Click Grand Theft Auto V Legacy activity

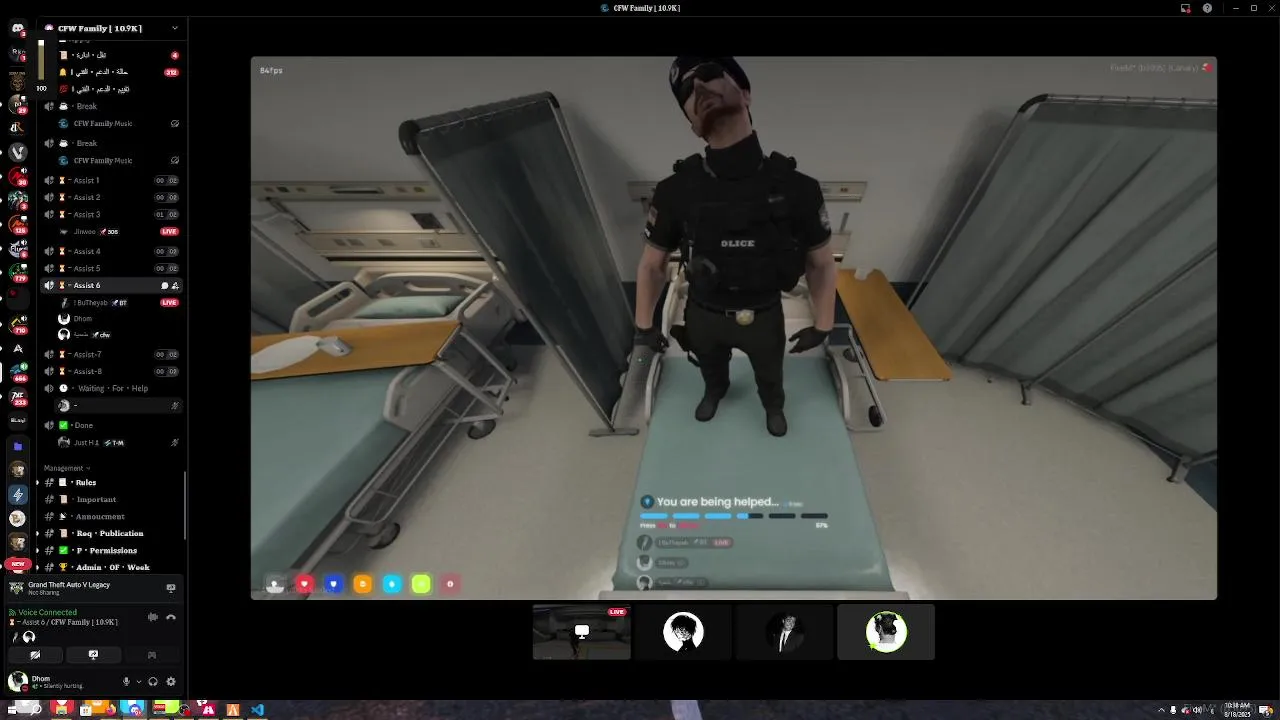69,585
